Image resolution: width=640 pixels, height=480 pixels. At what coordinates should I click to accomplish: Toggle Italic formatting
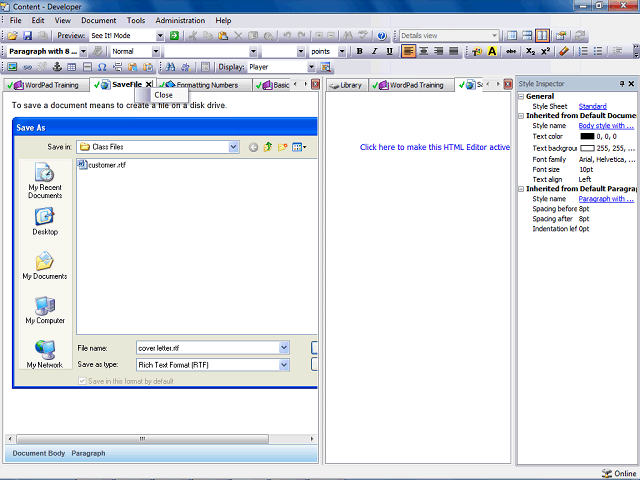[374, 51]
